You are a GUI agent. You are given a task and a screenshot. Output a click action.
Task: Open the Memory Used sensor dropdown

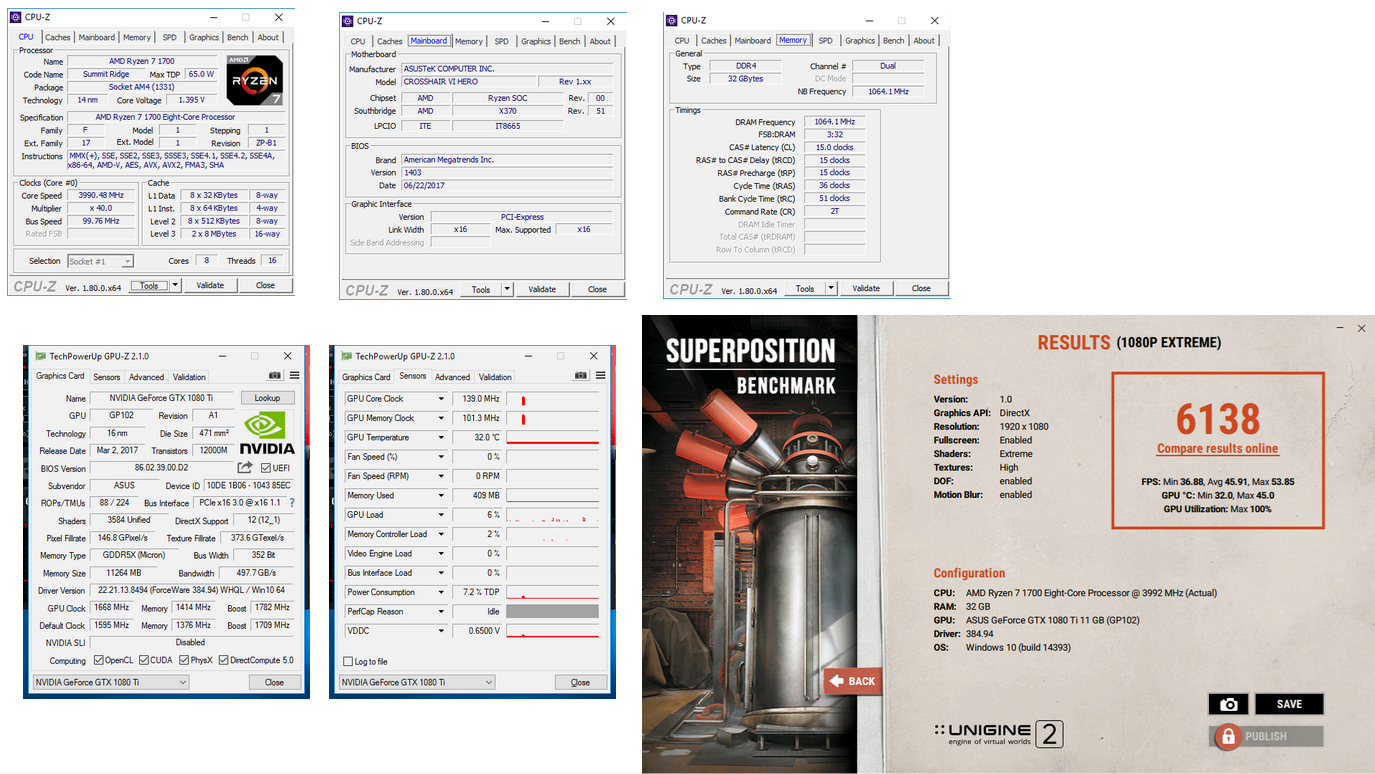point(441,495)
